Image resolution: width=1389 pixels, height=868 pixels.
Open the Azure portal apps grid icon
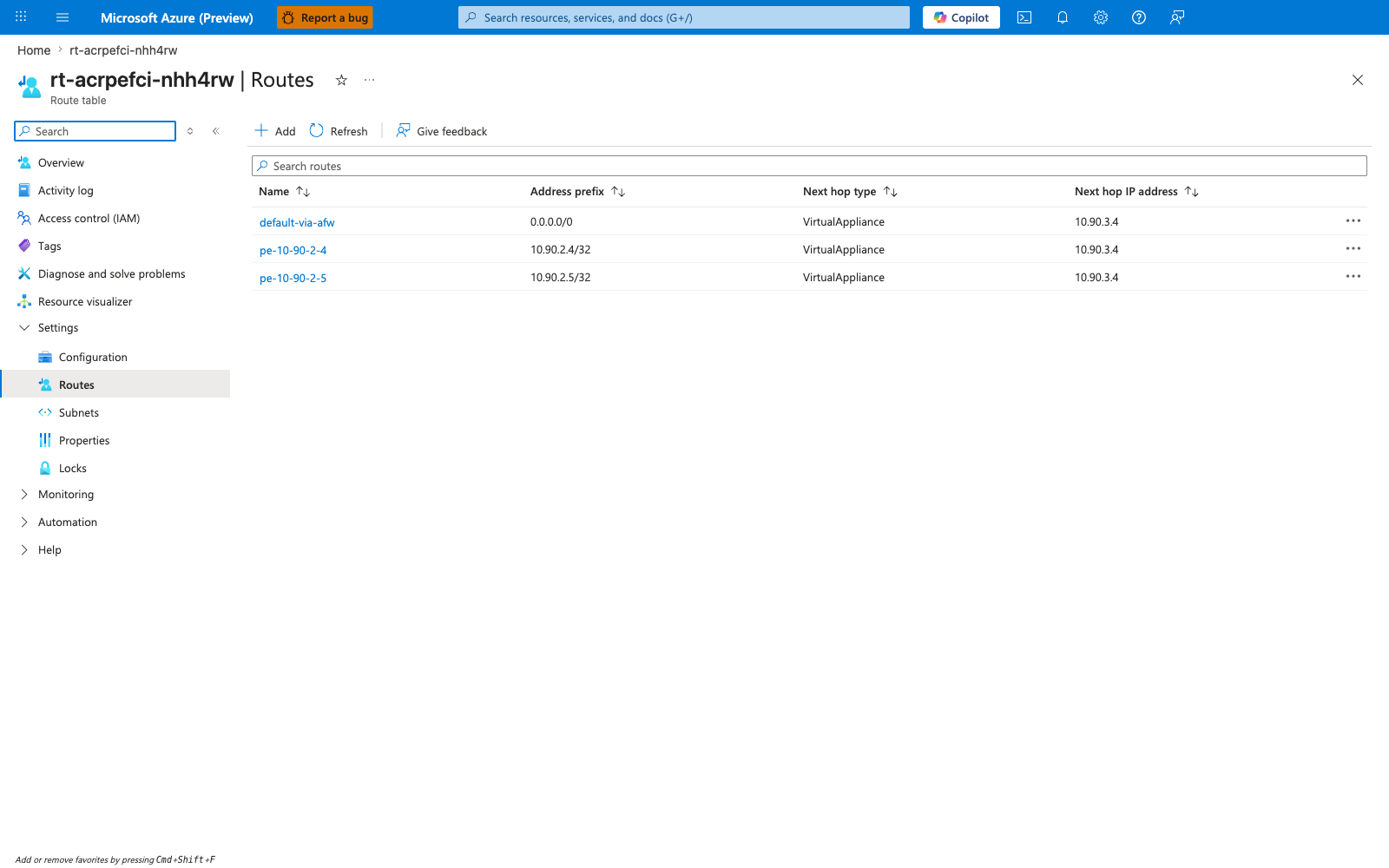[21, 17]
